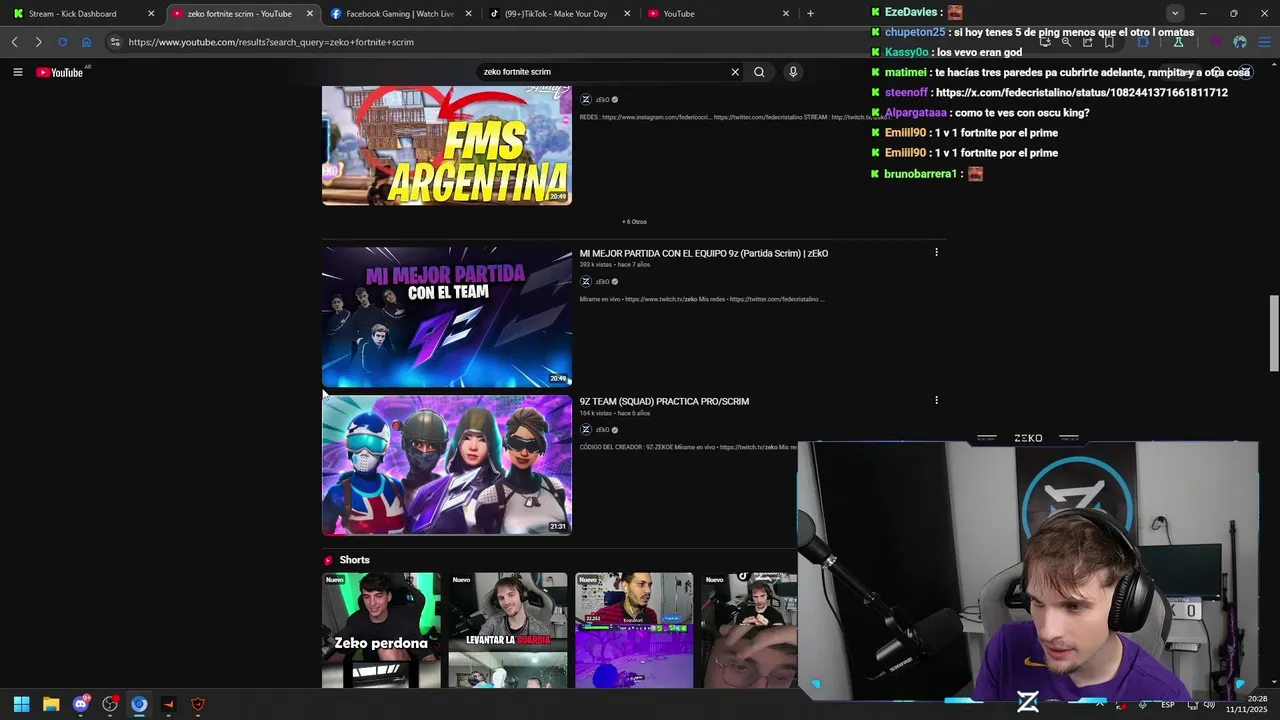The width and height of the screenshot is (1280, 720).
Task: Submit search with magnifier icon
Action: pyautogui.click(x=759, y=72)
